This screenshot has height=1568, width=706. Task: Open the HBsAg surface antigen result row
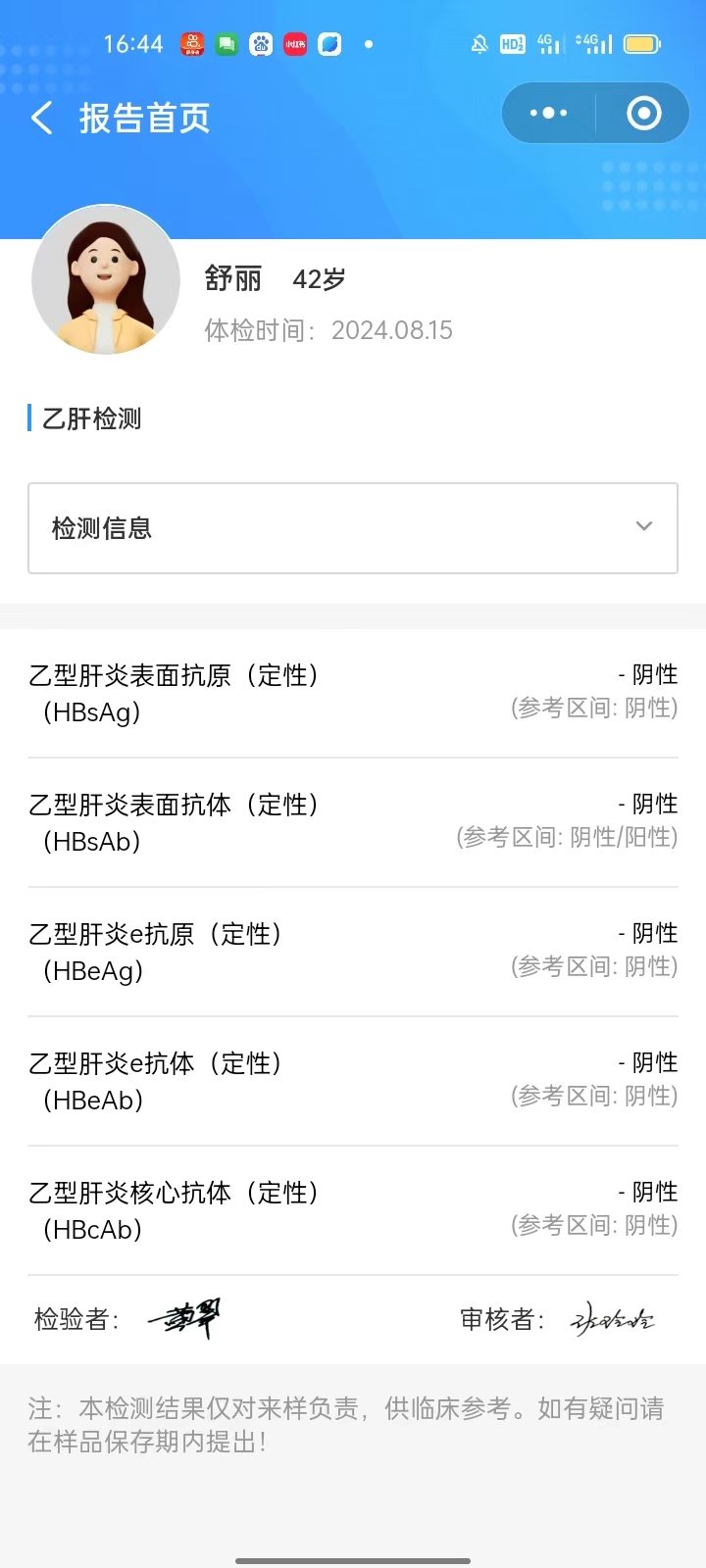pos(353,693)
